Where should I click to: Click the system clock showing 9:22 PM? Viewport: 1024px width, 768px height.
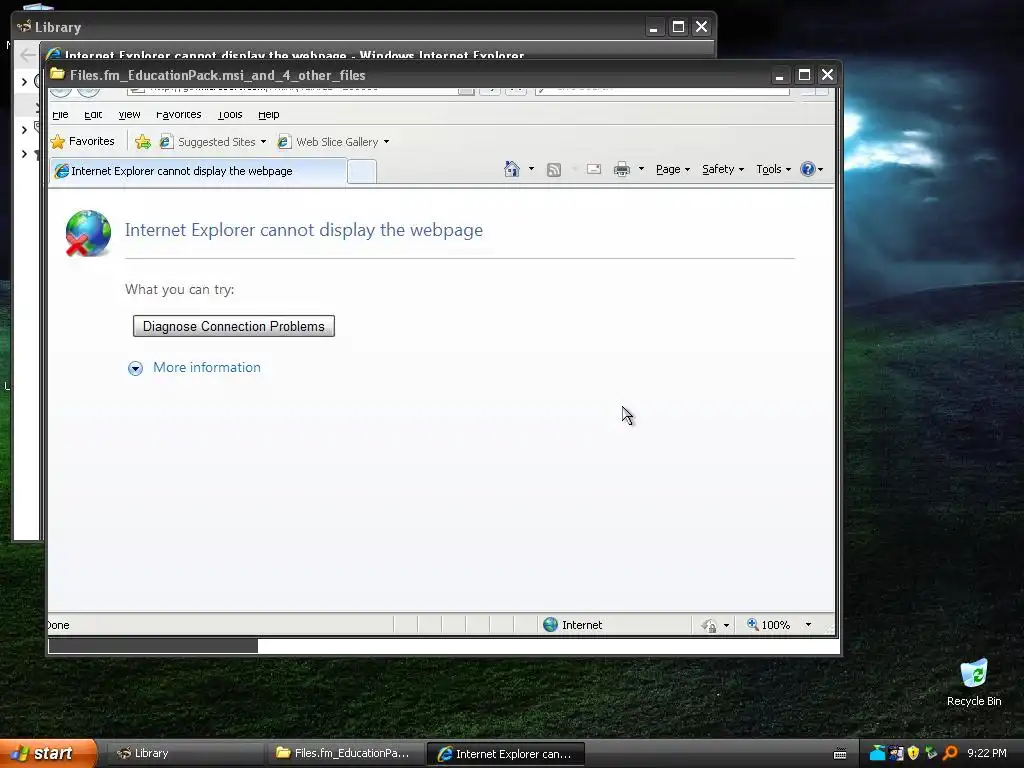(x=987, y=754)
